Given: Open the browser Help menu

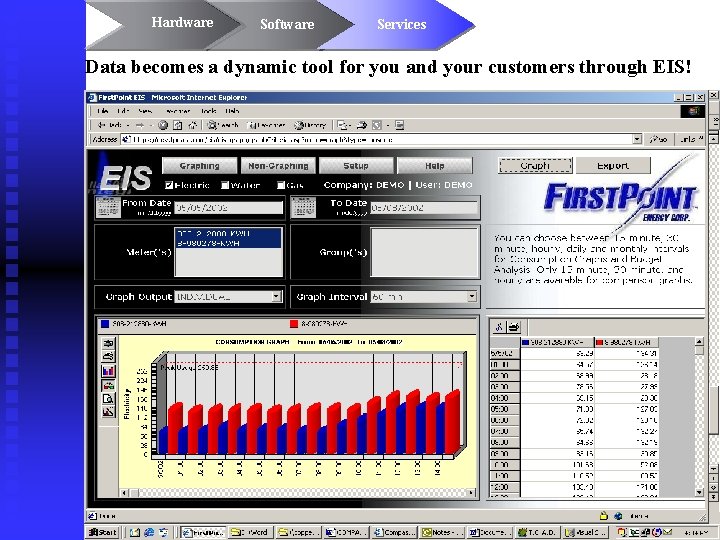Looking at the screenshot, I should (x=232, y=111).
